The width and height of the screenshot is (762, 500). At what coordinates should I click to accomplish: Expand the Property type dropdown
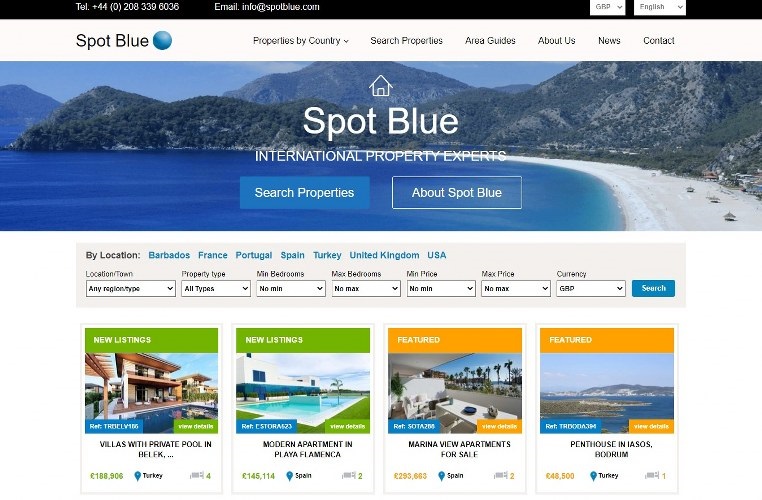(216, 289)
